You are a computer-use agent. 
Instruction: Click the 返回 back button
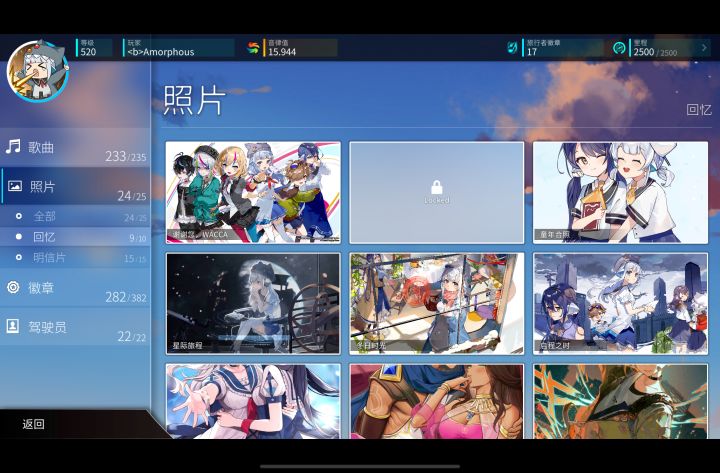point(34,424)
